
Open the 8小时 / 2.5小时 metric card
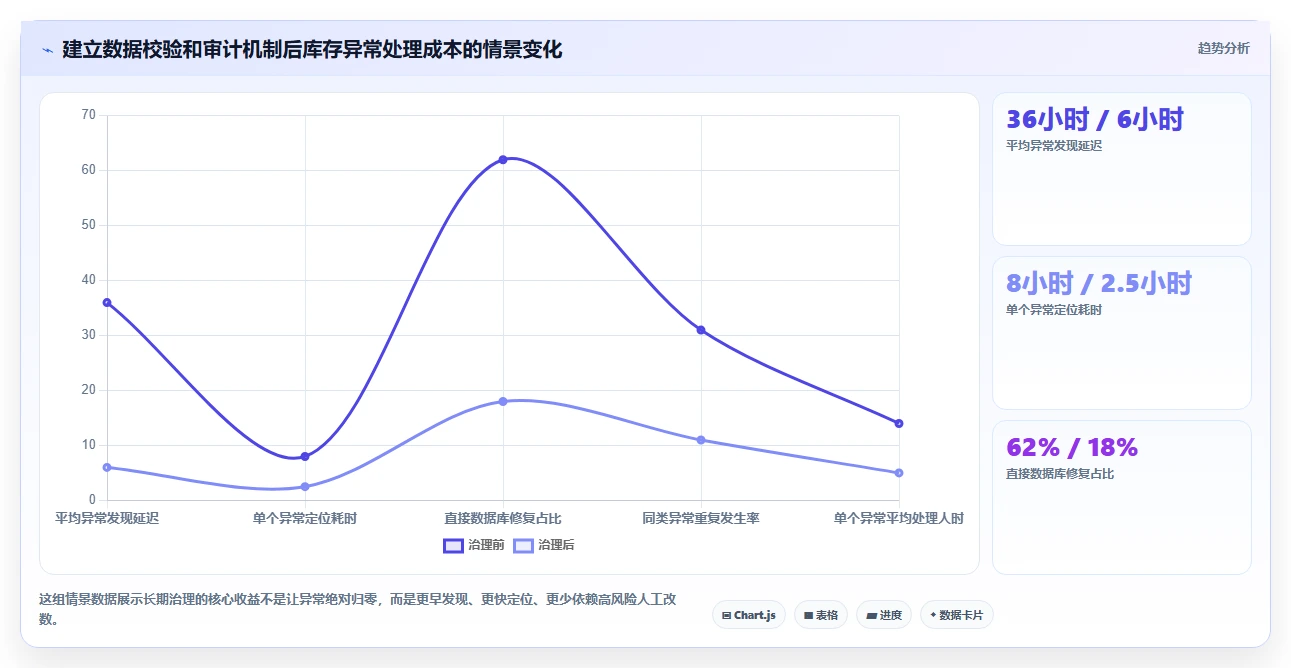pos(1121,333)
